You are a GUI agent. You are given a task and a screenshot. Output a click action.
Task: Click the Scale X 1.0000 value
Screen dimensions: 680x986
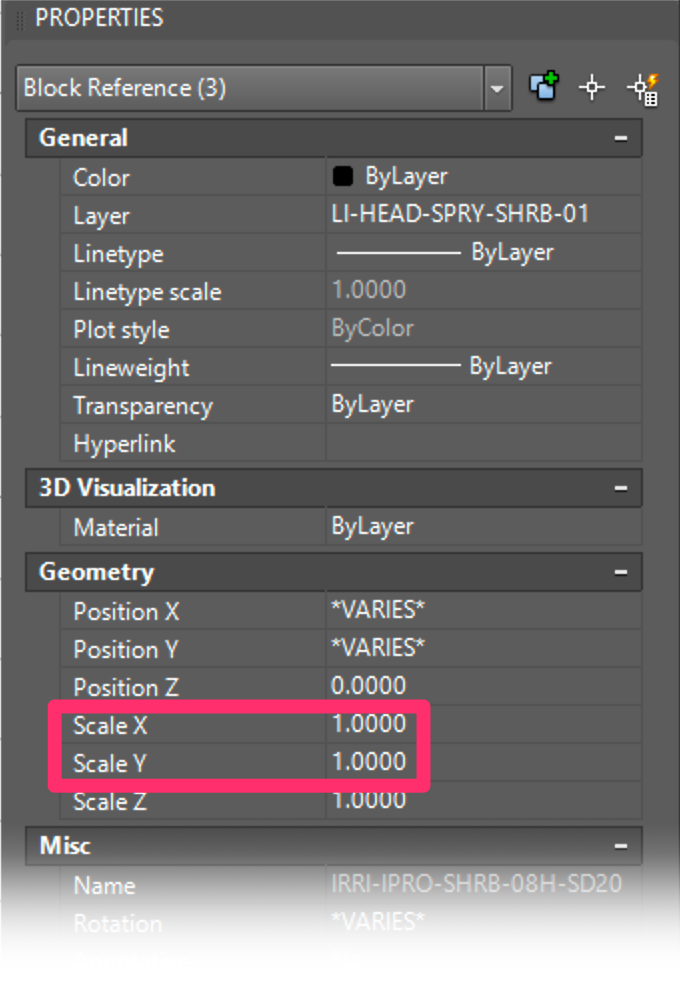pos(369,724)
